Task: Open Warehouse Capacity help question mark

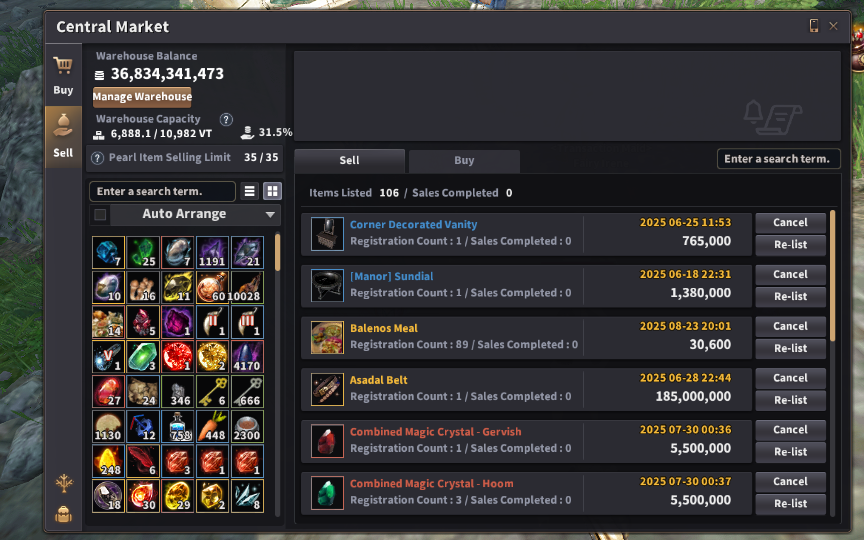Action: 226,120
